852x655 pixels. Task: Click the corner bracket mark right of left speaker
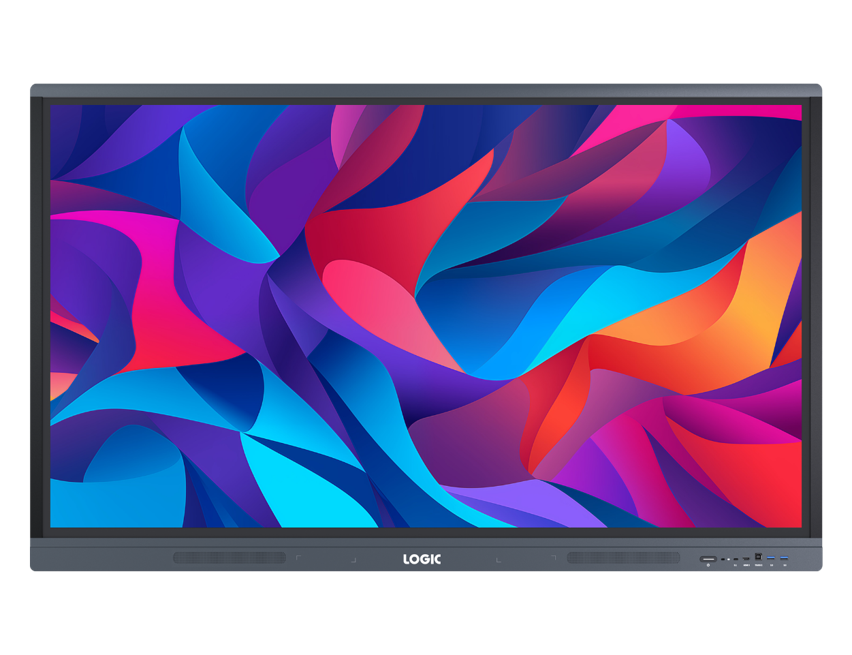(297, 557)
